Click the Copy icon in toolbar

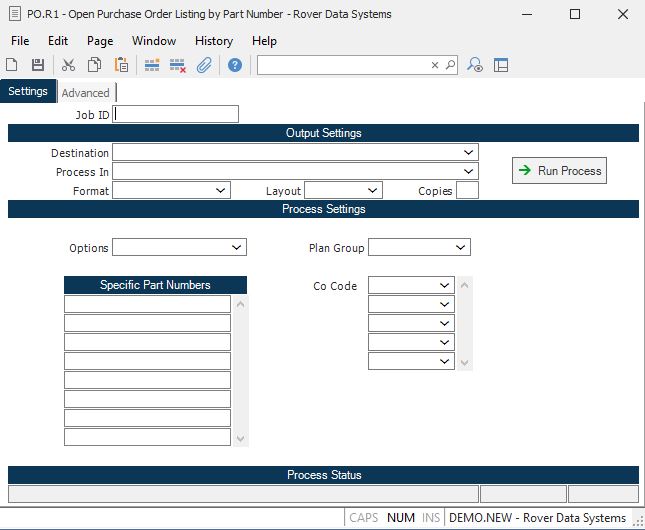click(x=94, y=65)
